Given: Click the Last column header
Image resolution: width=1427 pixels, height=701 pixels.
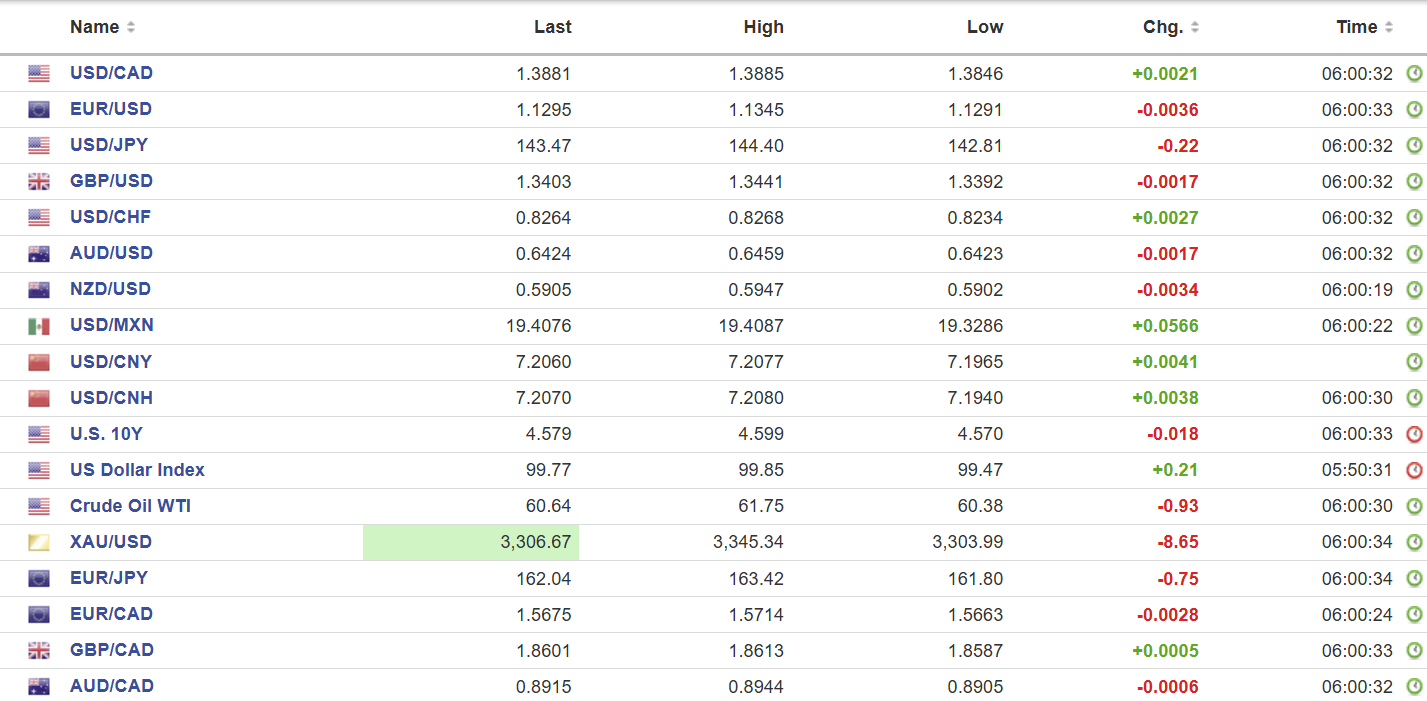Looking at the screenshot, I should coord(552,27).
